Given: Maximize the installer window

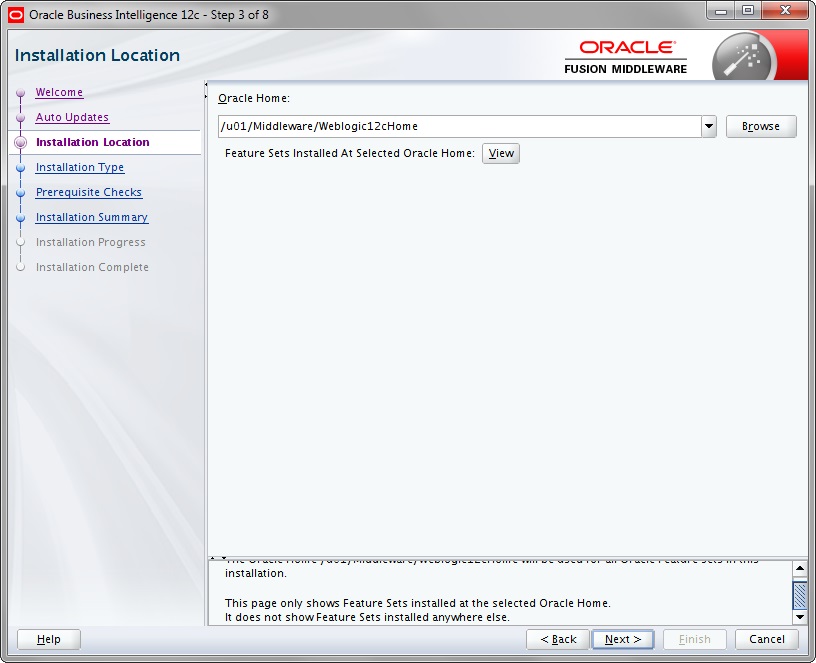Looking at the screenshot, I should (x=748, y=11).
